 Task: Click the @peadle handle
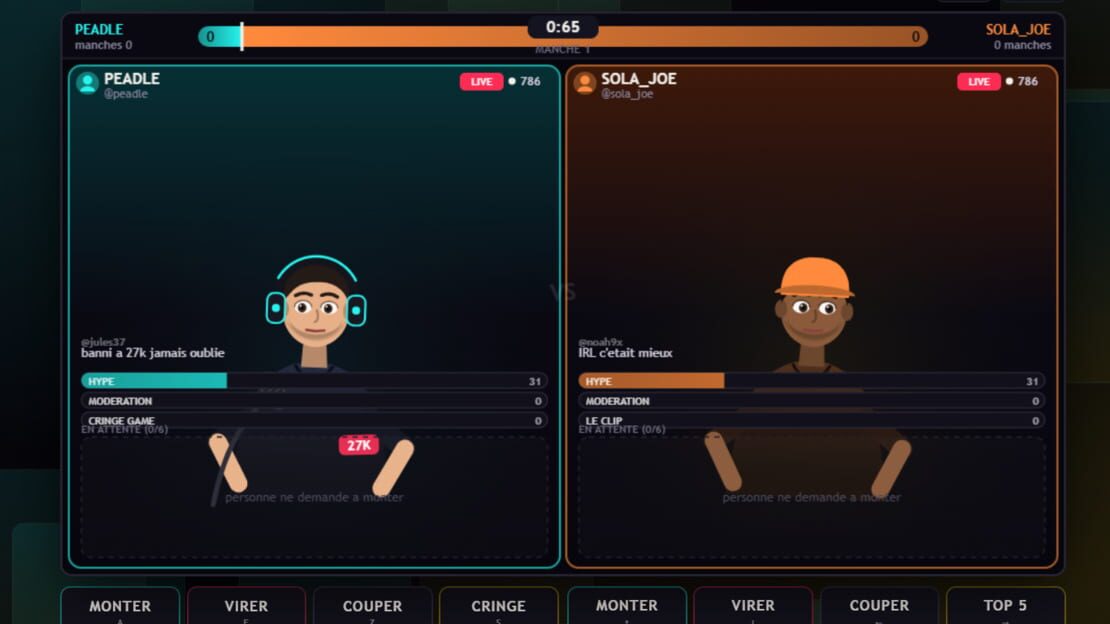click(x=126, y=93)
